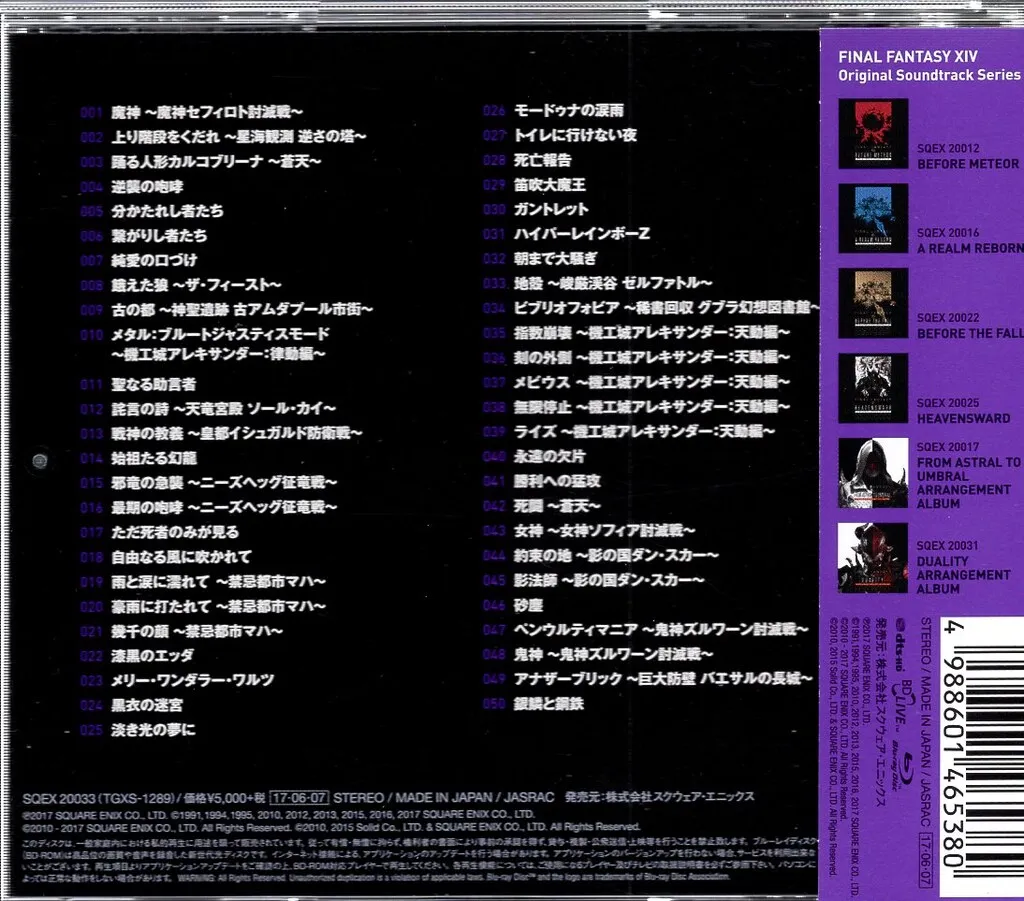
Task: Click the SQEX 20012 catalog number
Action: tap(948, 148)
